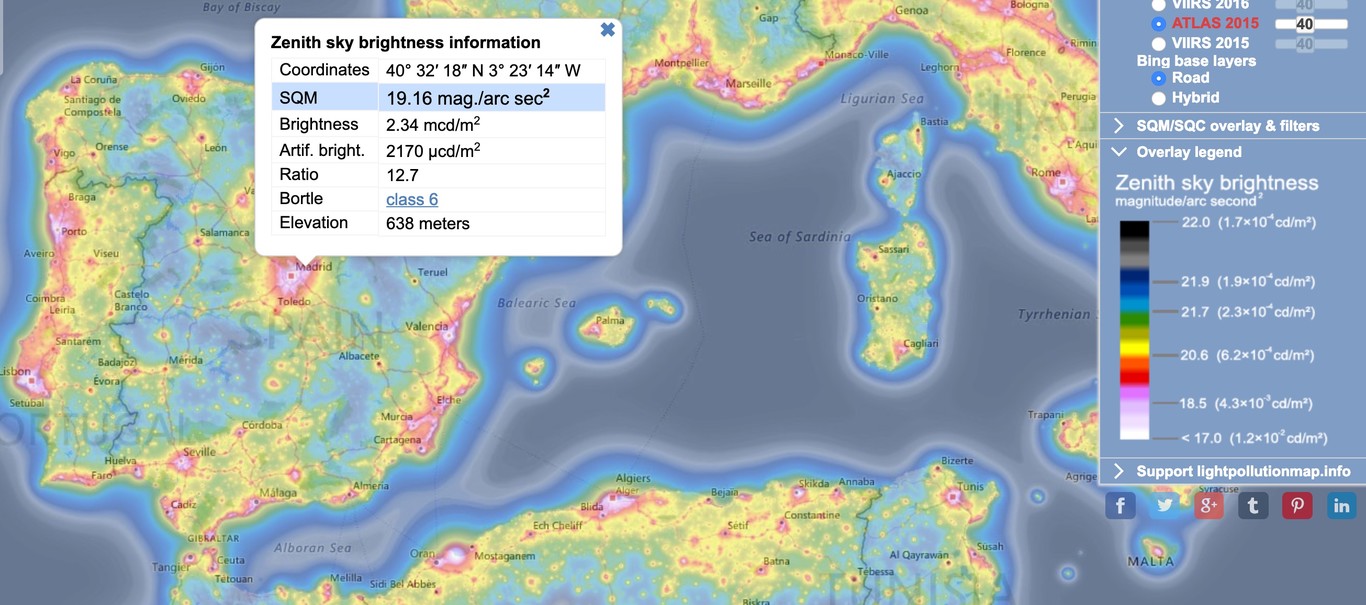Share on Facebook
Image resolution: width=1366 pixels, height=605 pixels.
1120,505
